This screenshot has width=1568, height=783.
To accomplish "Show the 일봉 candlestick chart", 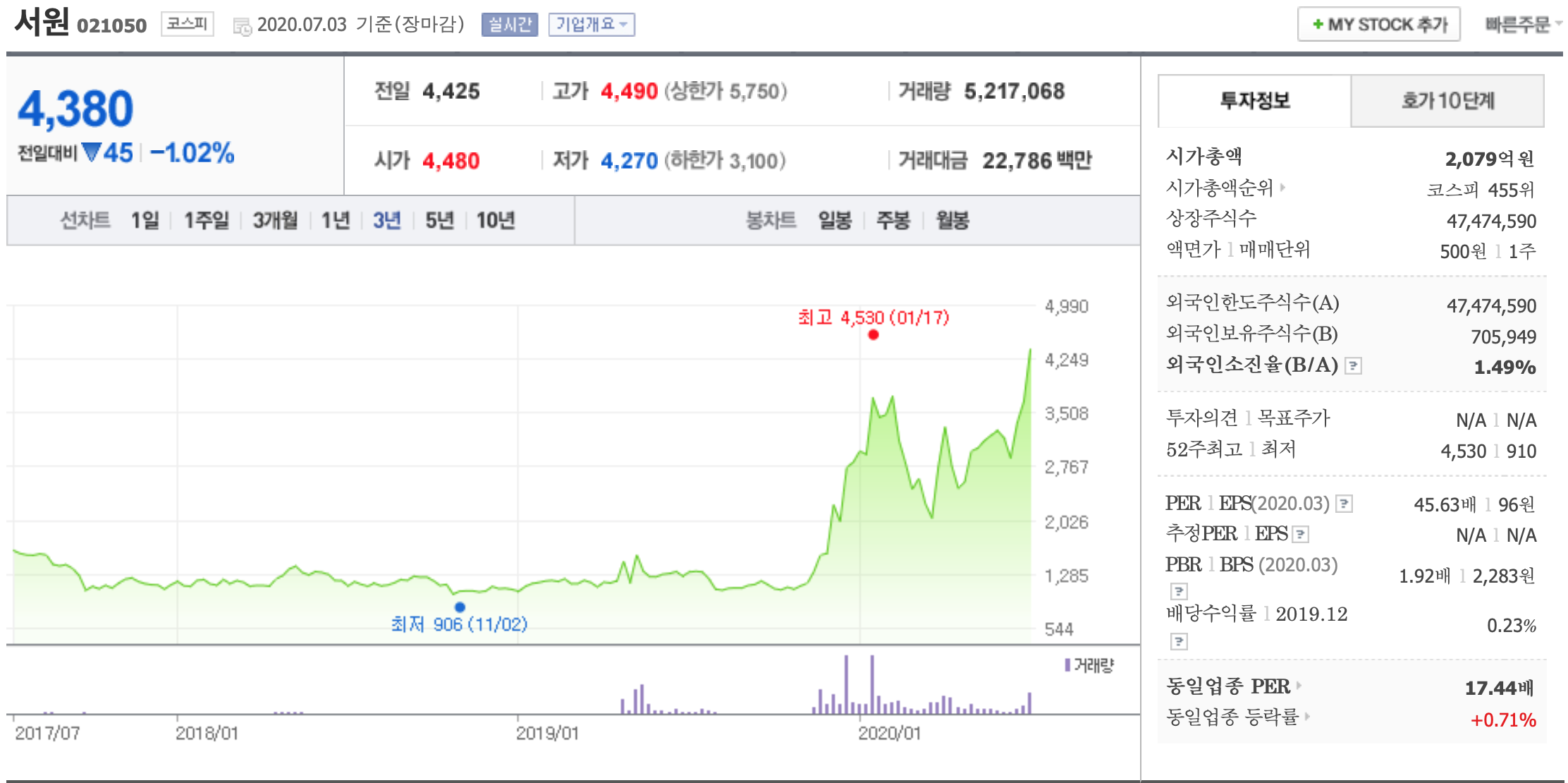I will [x=835, y=220].
